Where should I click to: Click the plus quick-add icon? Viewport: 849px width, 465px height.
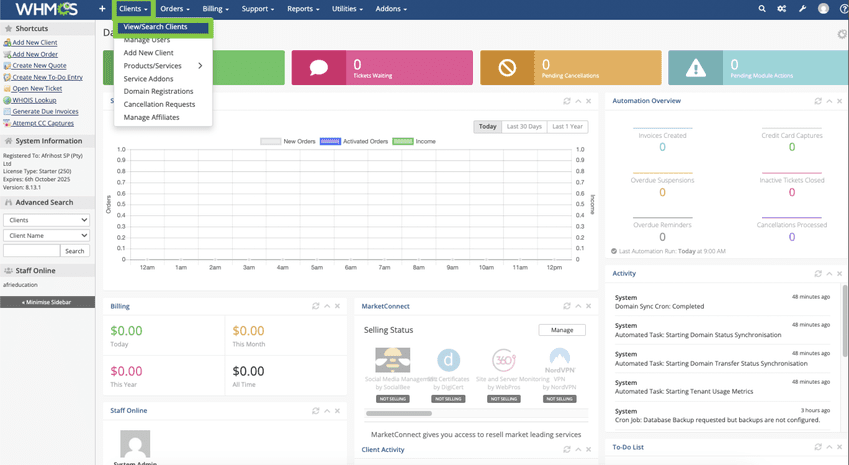pos(102,9)
